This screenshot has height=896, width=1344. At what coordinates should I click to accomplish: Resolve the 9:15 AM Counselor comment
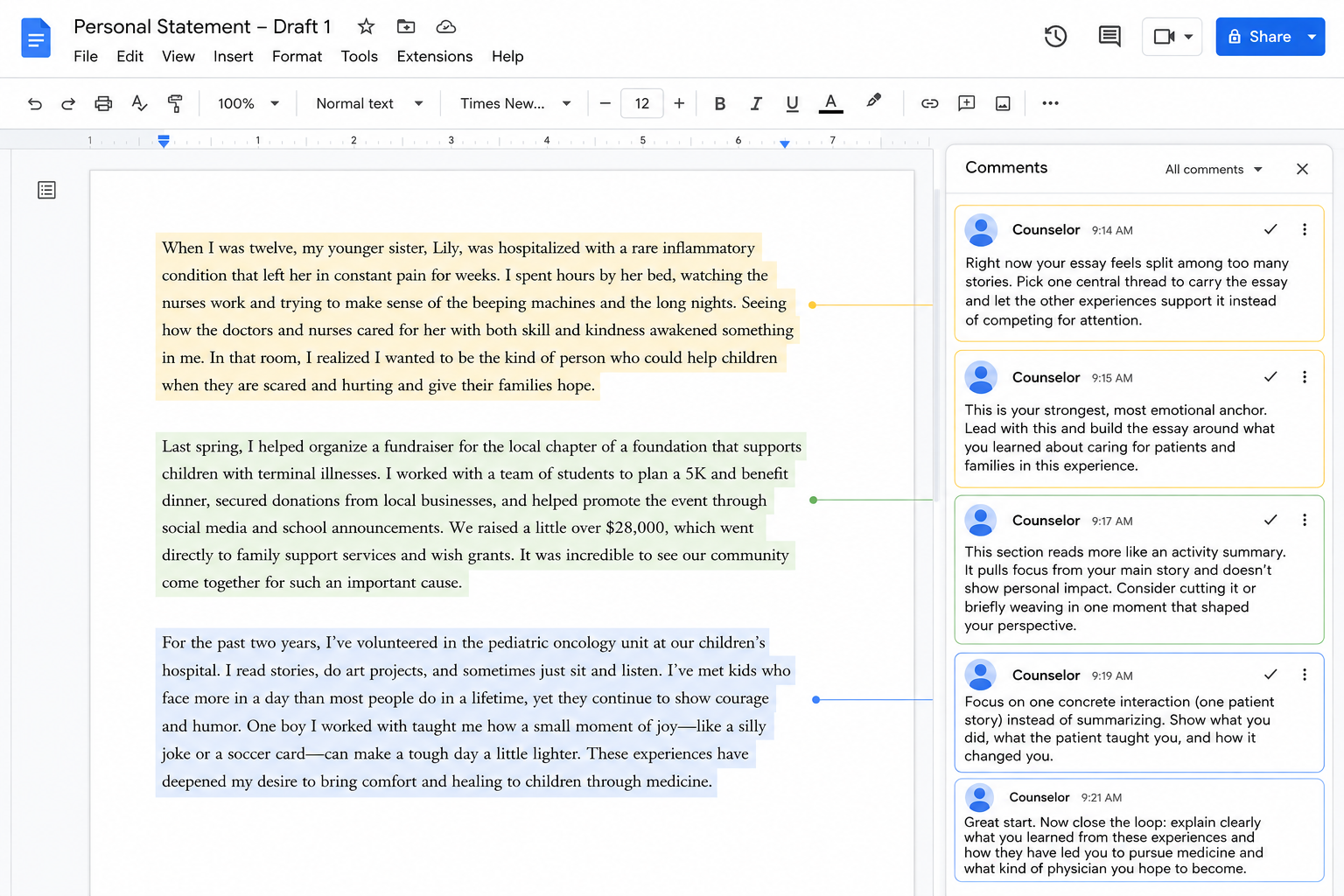tap(1270, 377)
